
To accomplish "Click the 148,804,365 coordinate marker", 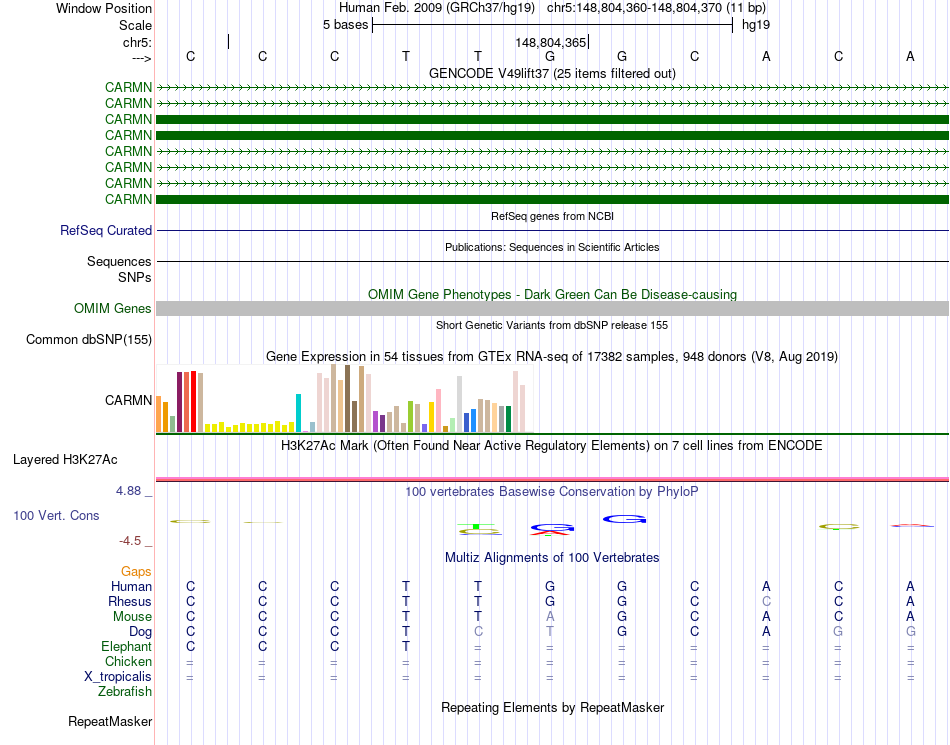I will [x=551, y=42].
